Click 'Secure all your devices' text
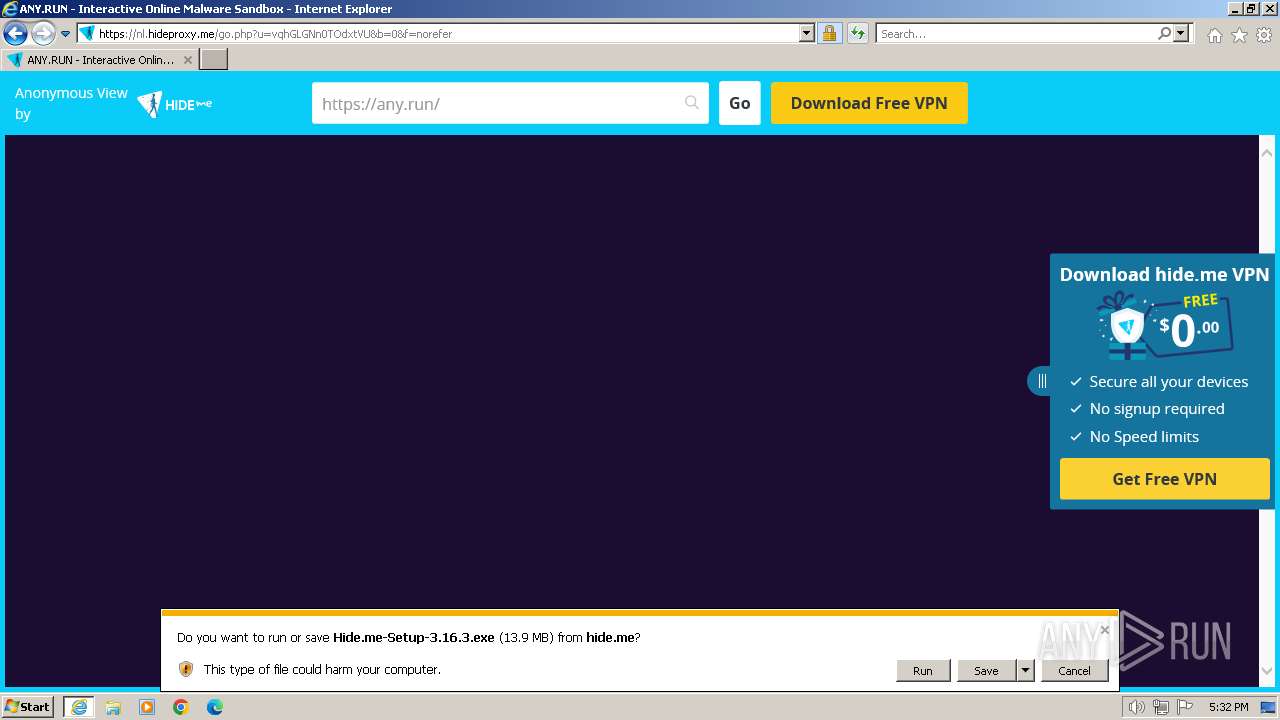The width and height of the screenshot is (1280, 720). coord(1169,382)
